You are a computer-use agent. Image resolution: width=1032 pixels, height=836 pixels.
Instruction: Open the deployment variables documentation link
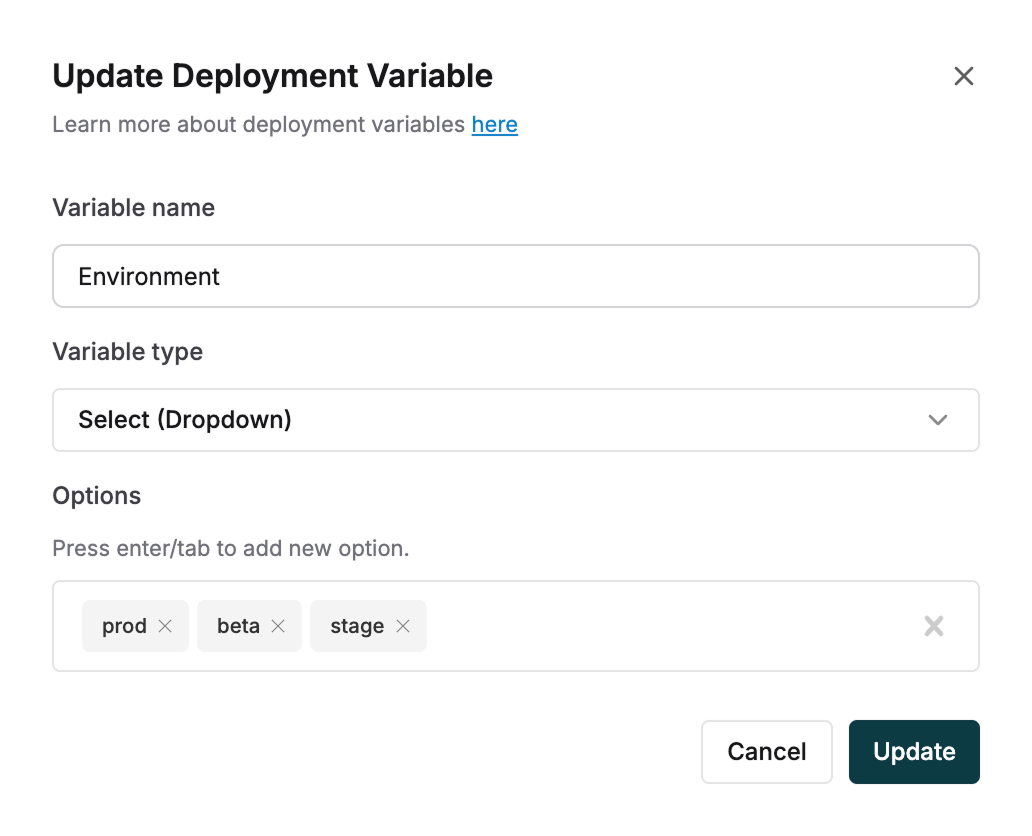[x=494, y=124]
